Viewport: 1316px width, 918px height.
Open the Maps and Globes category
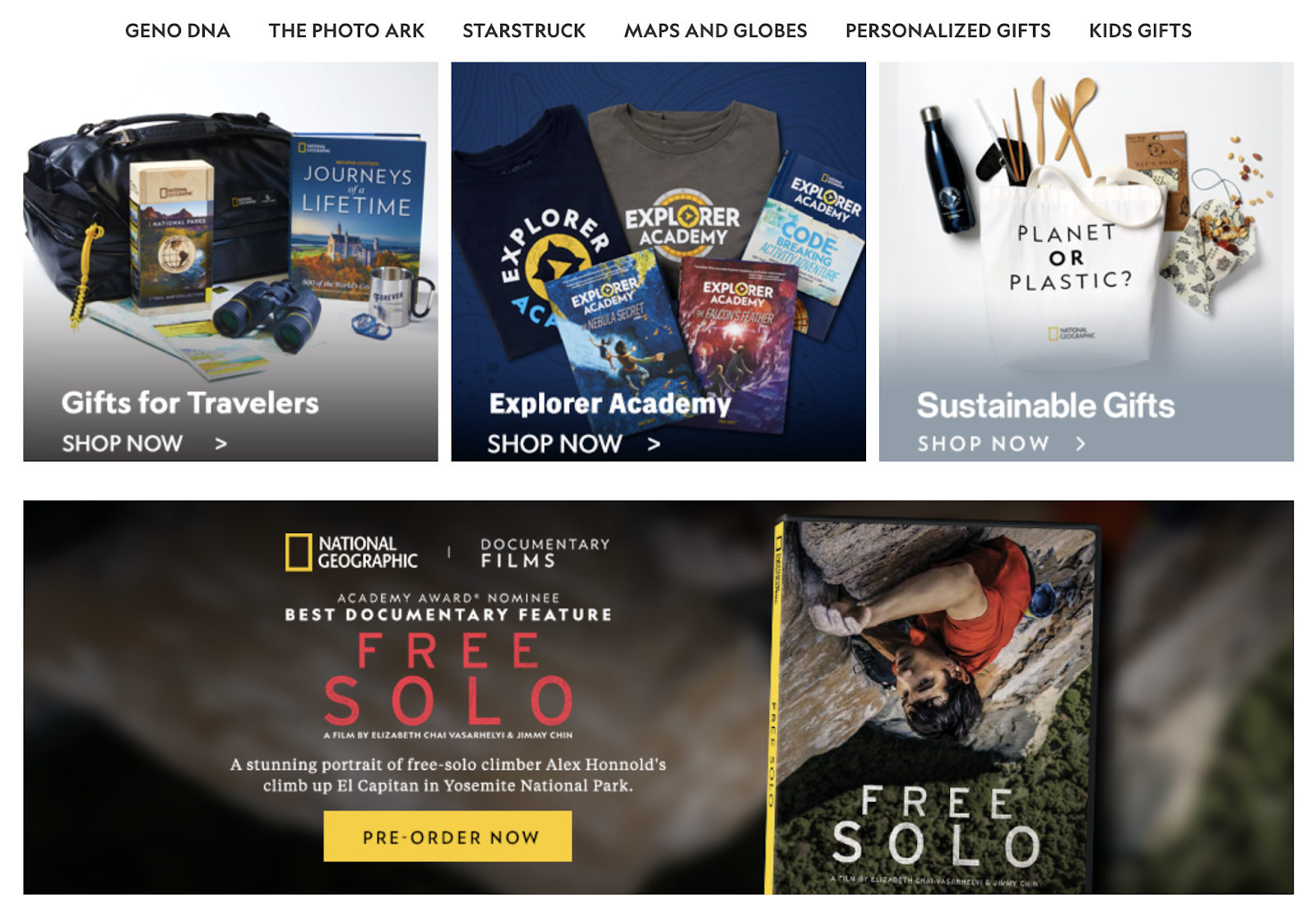(x=716, y=30)
